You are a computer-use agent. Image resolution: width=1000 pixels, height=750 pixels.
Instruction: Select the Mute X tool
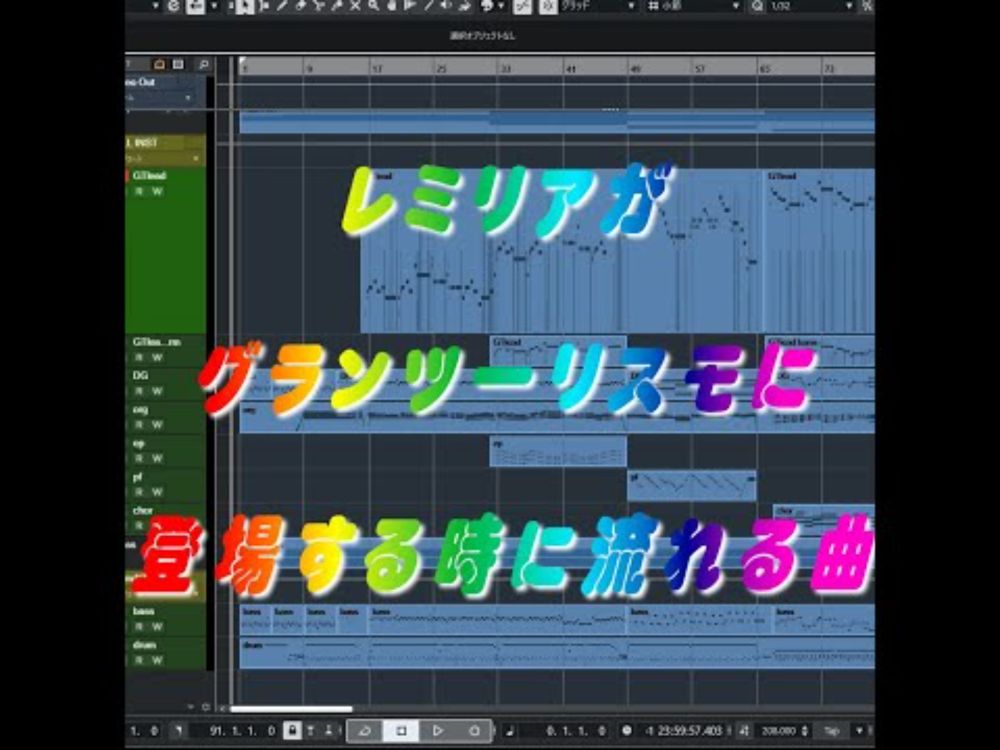pyautogui.click(x=355, y=6)
